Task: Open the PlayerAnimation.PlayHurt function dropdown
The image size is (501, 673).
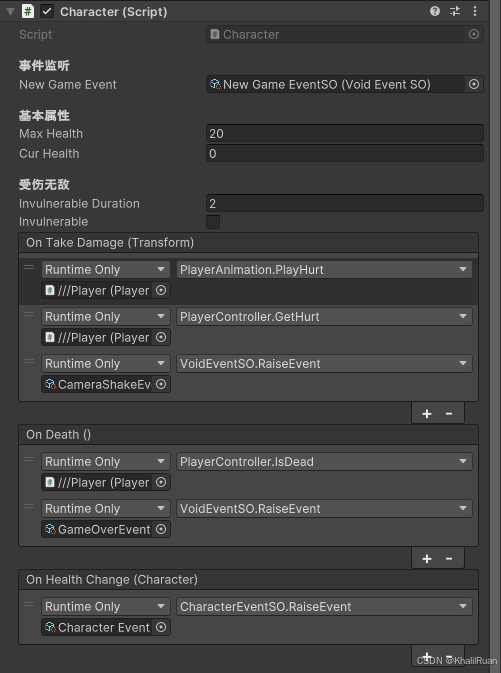Action: (324, 270)
